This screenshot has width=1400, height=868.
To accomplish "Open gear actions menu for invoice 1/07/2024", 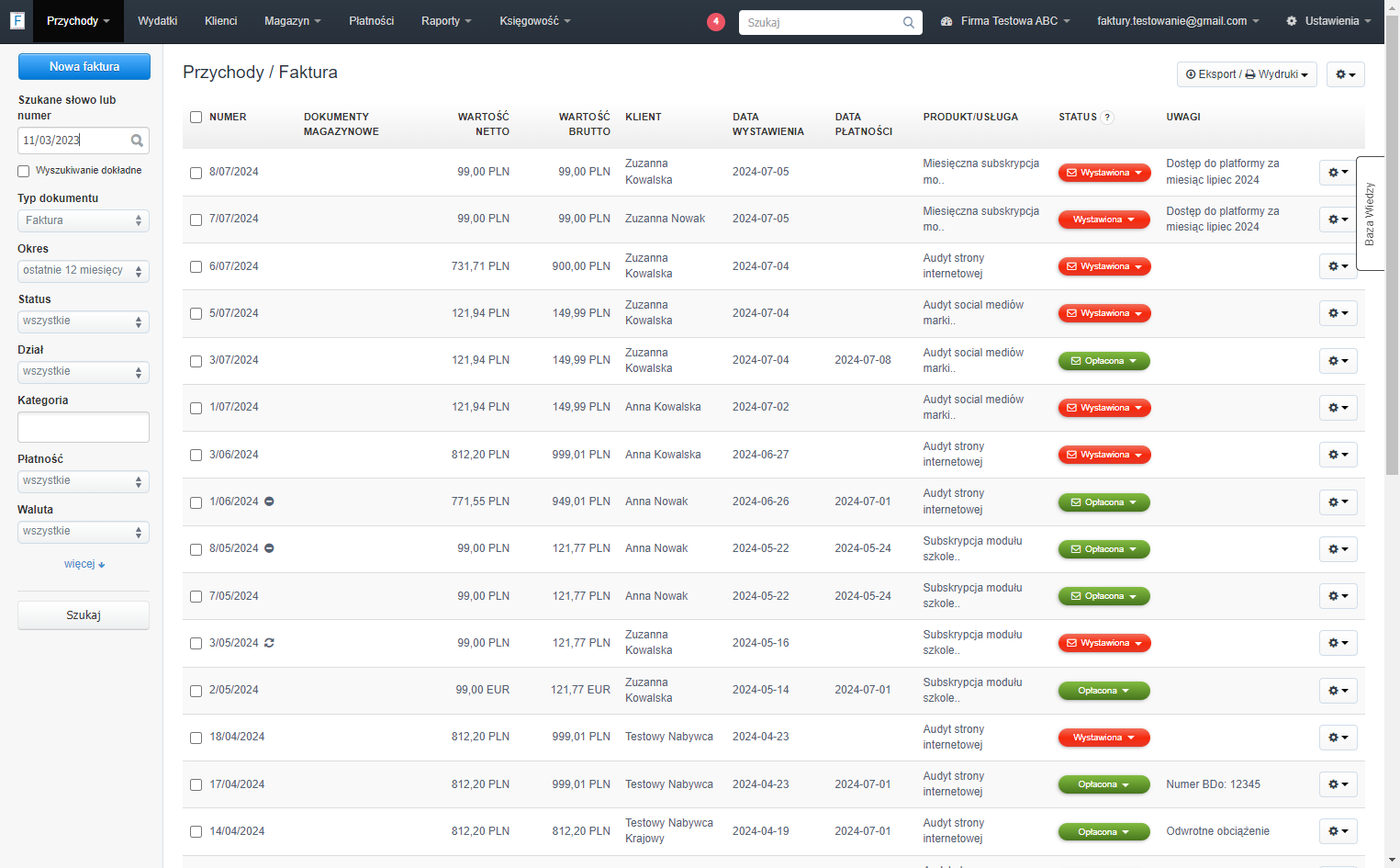I will (x=1338, y=408).
